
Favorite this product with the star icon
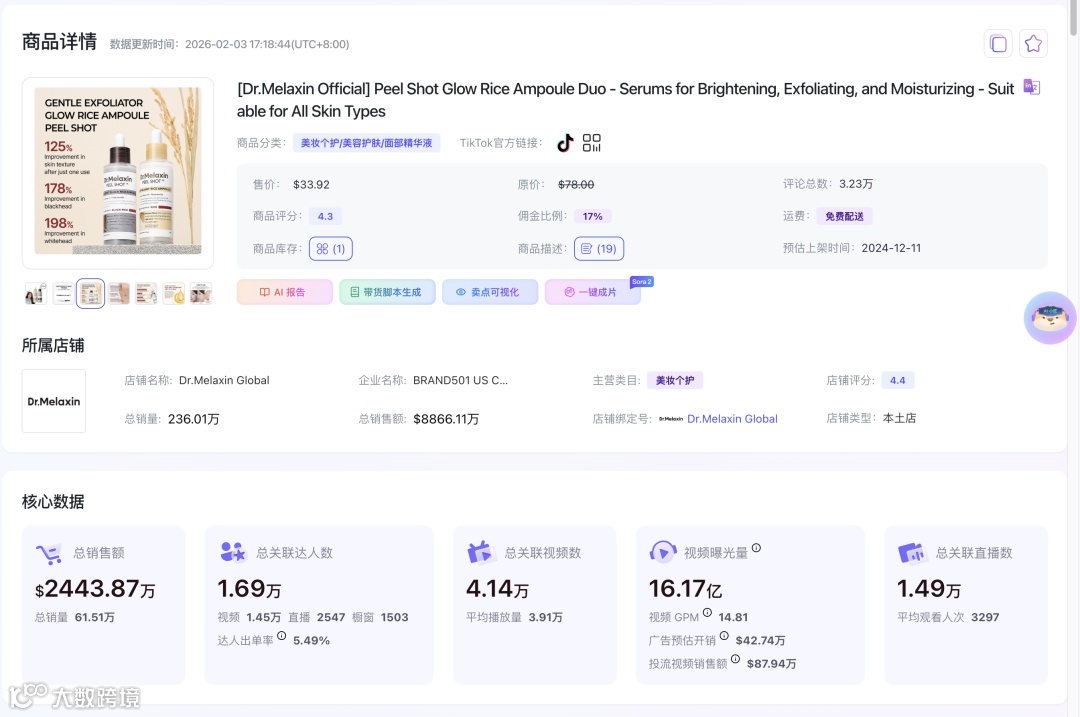click(x=1033, y=44)
